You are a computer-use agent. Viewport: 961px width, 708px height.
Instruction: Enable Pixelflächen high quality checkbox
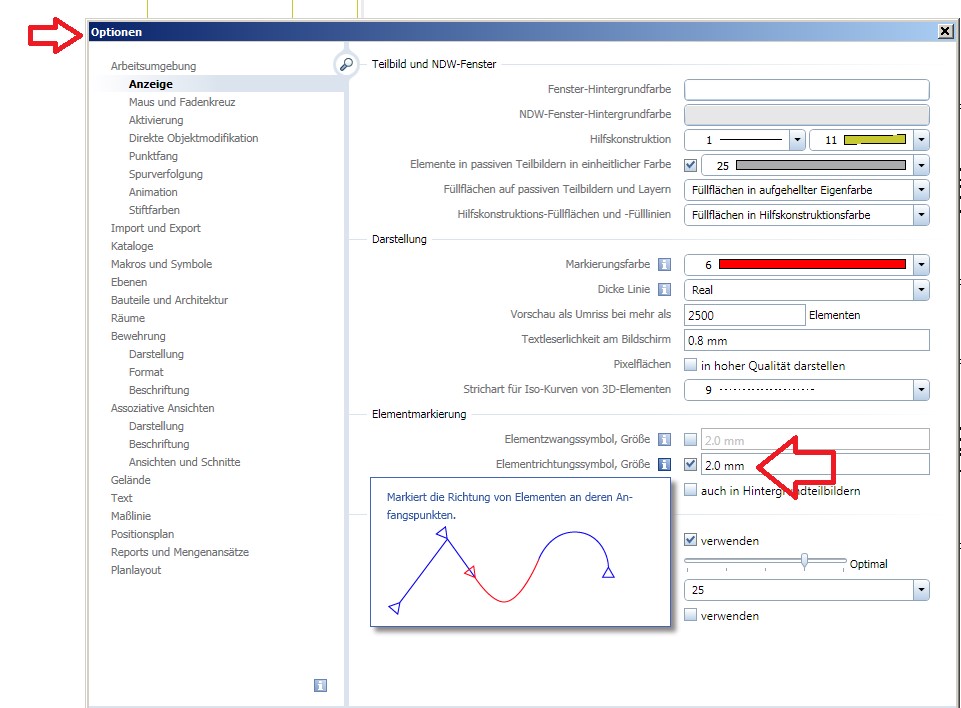[x=690, y=366]
